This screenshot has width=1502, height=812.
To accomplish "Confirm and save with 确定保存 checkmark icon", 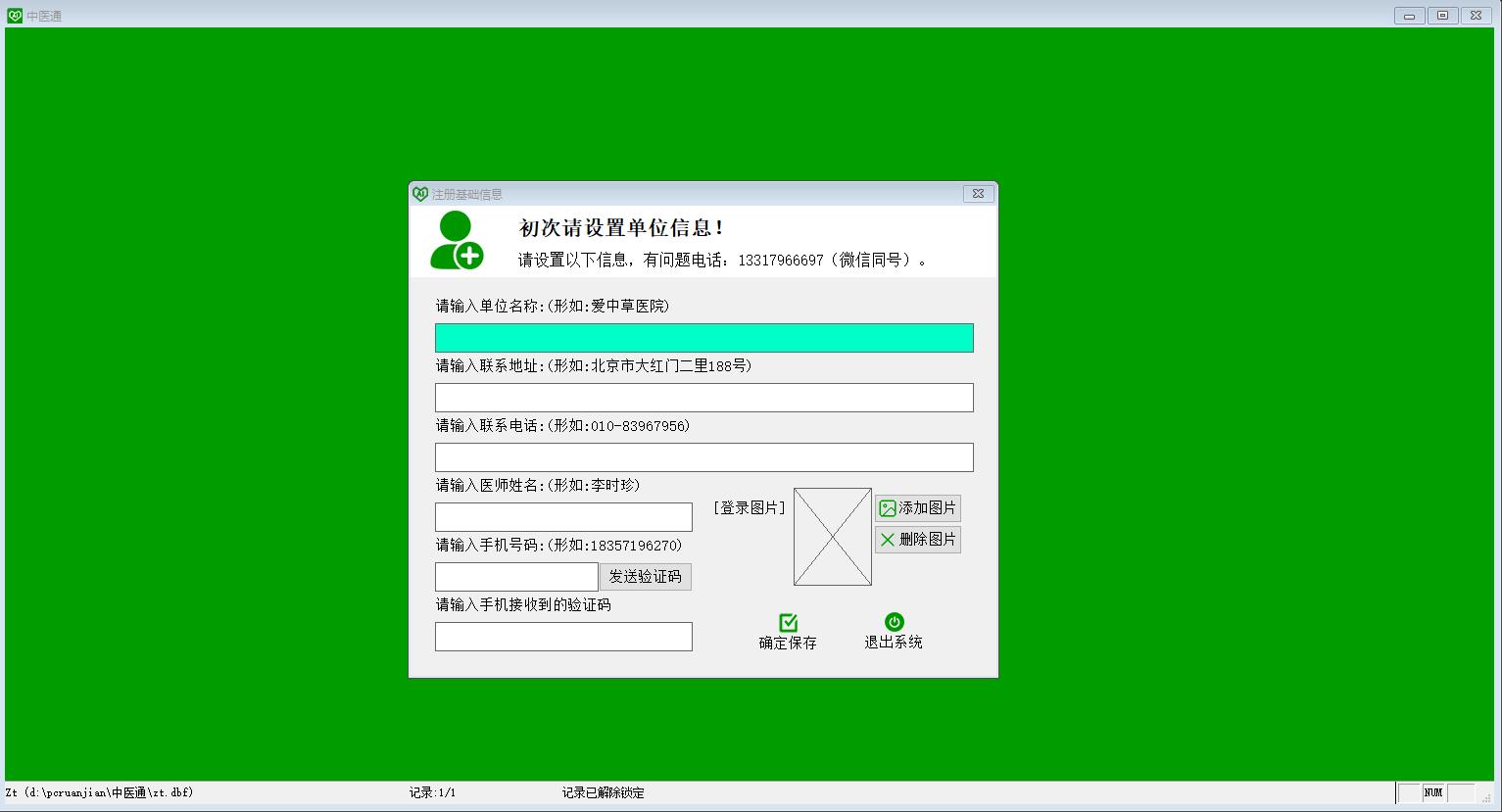I will pos(788,623).
